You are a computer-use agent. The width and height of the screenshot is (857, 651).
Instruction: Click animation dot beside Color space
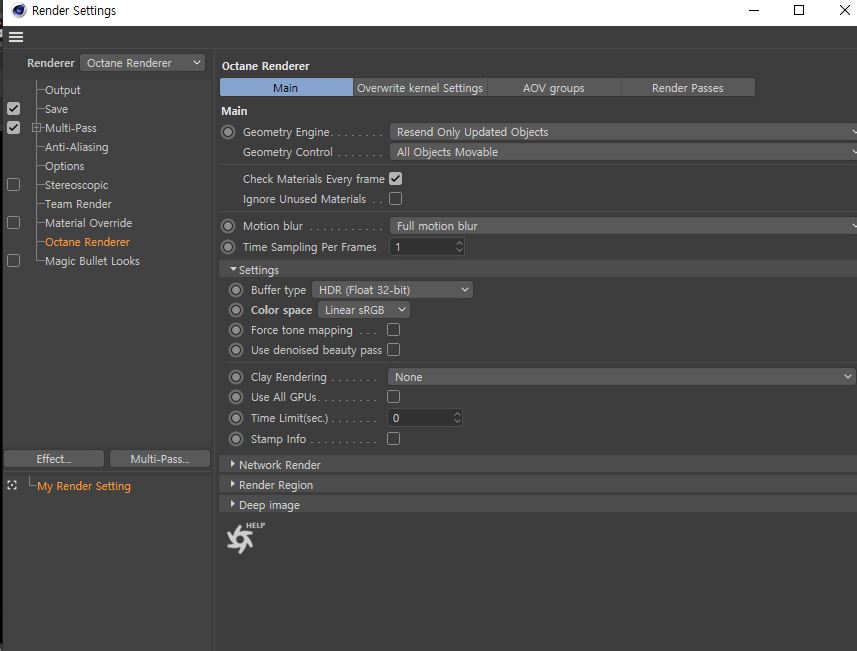click(x=236, y=310)
